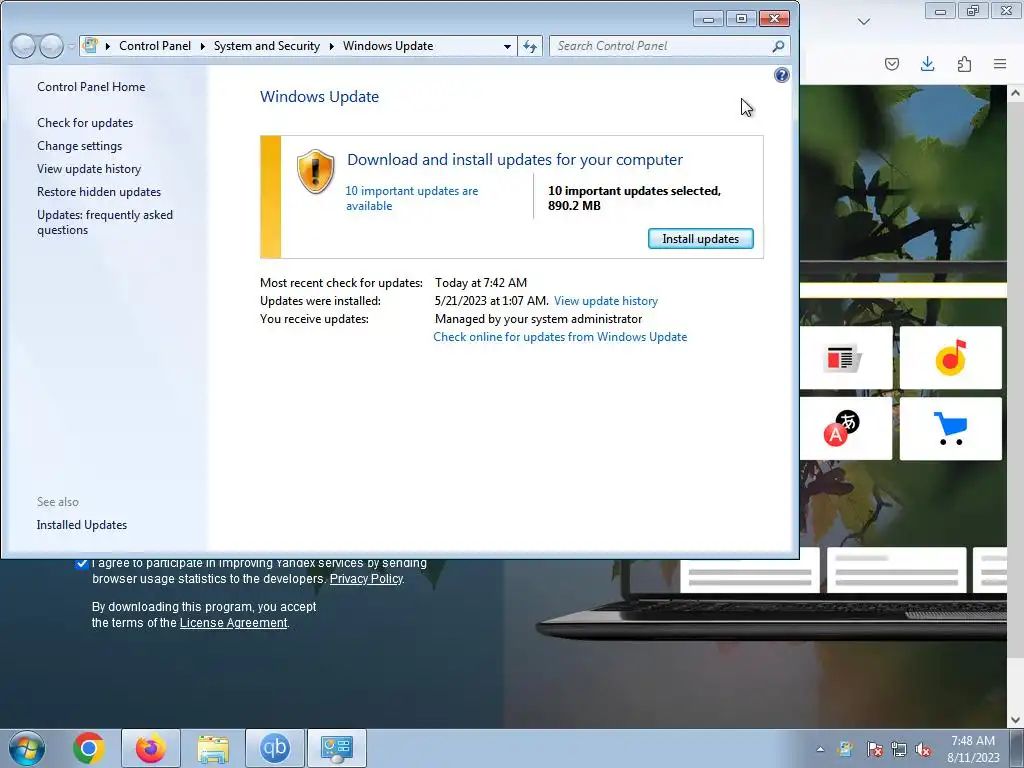Open recent pages dropdown next to navigation arrows

tap(70, 46)
